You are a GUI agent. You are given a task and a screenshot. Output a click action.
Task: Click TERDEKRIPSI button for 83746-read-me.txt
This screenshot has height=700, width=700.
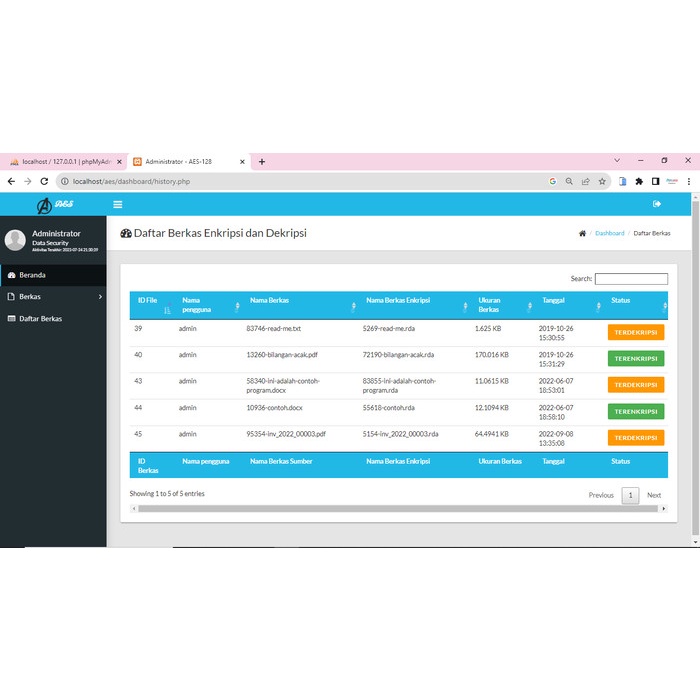[636, 332]
